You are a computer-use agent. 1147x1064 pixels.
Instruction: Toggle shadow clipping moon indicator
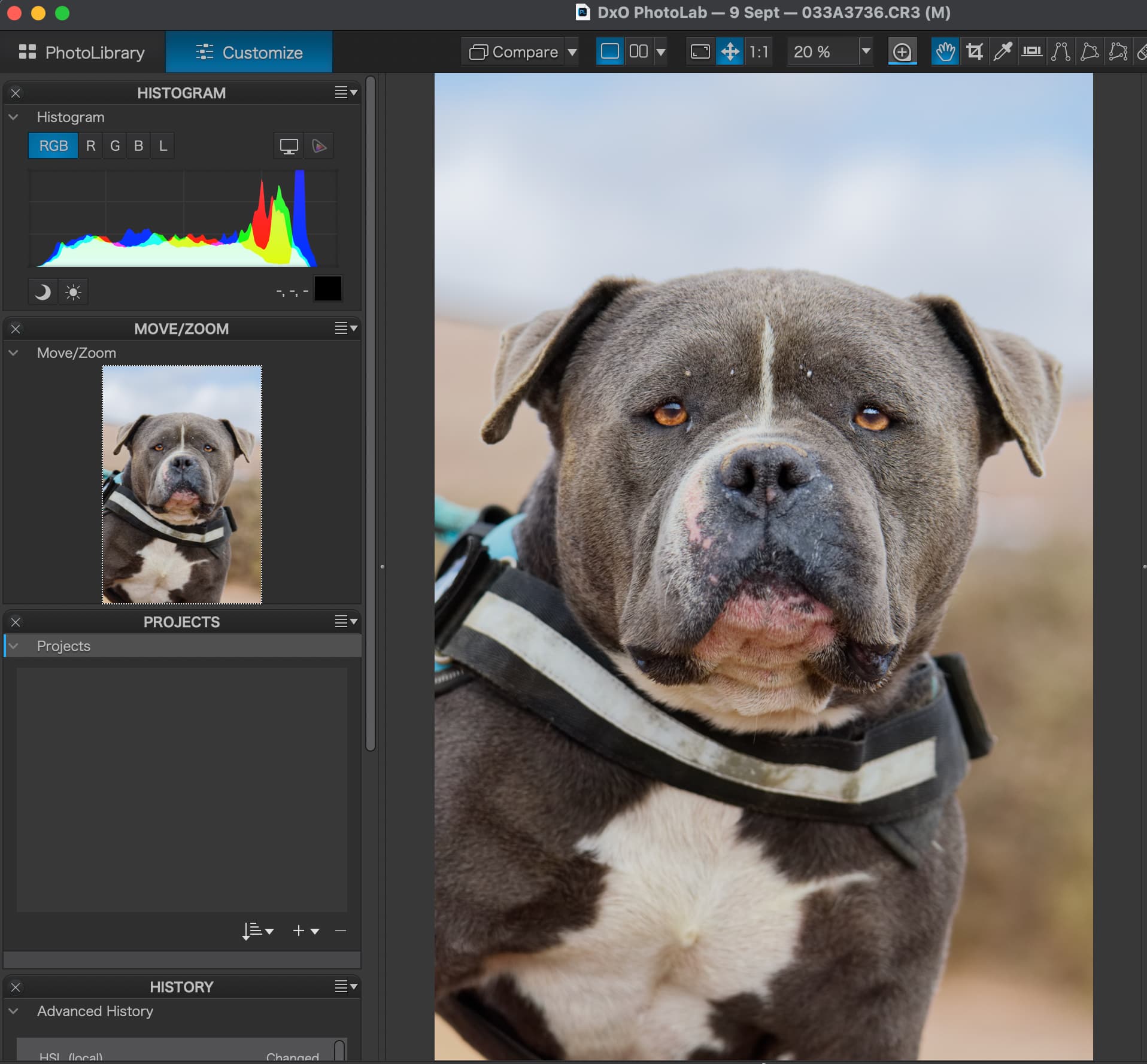point(43,292)
